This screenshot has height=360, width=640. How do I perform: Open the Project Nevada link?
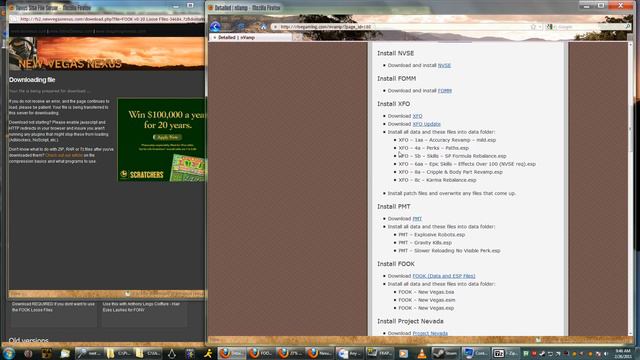(430, 333)
